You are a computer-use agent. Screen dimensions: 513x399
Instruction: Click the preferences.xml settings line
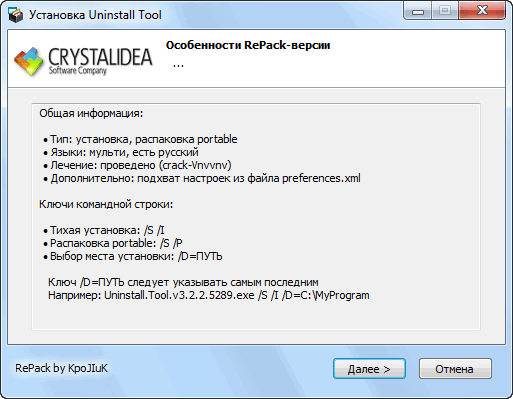tap(202, 178)
